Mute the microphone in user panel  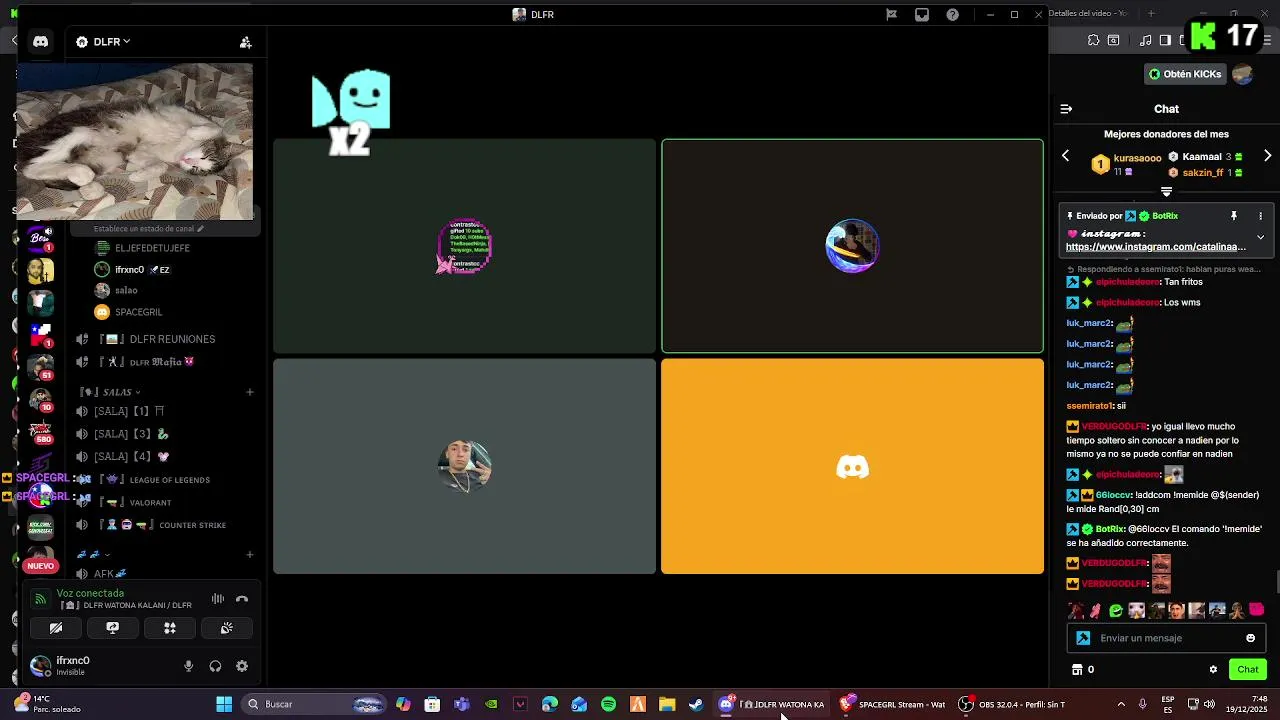[188, 666]
